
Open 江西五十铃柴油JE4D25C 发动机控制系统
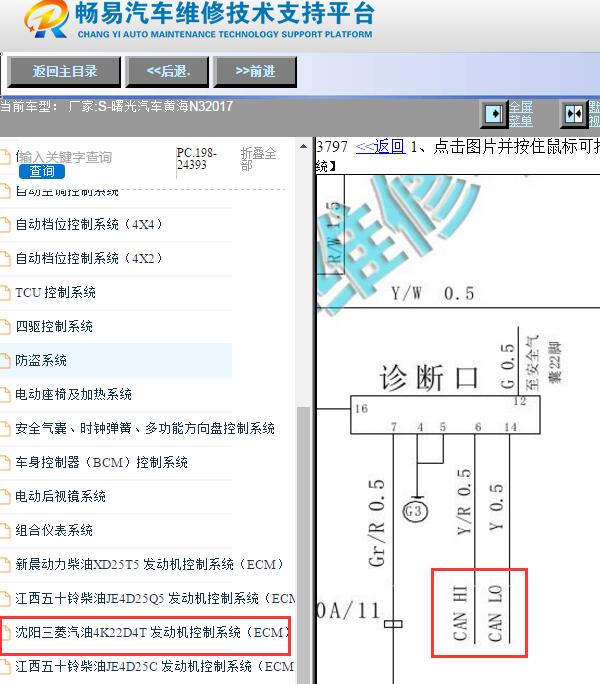[x=155, y=667]
